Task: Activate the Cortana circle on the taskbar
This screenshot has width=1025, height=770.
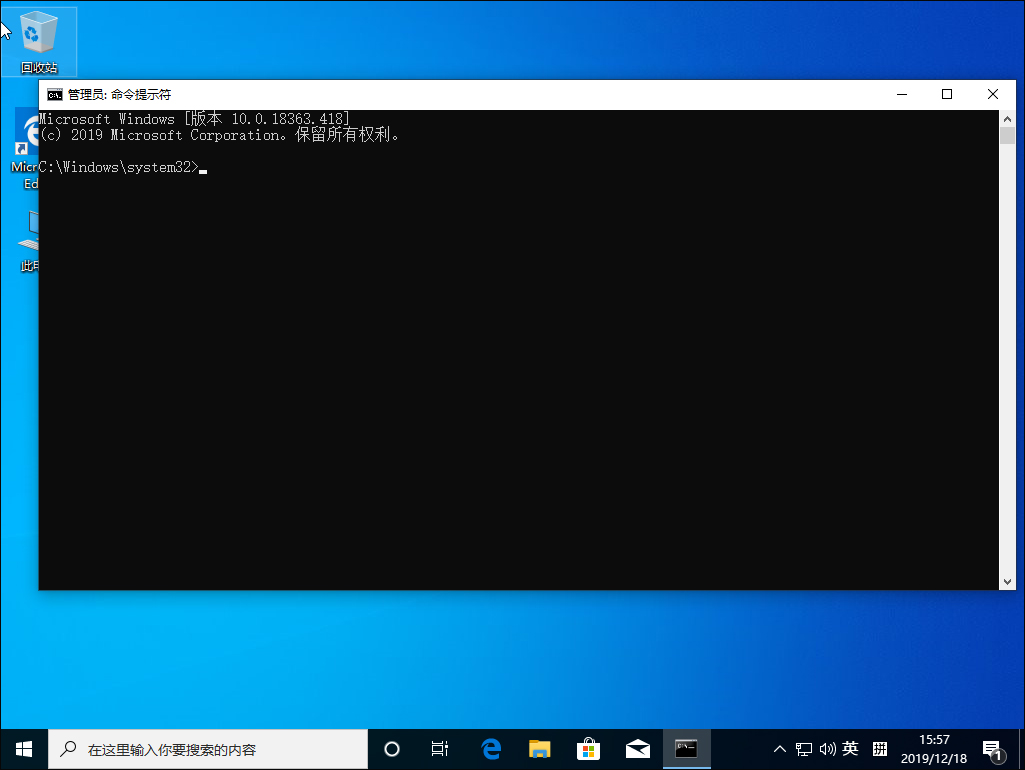Action: coord(391,748)
